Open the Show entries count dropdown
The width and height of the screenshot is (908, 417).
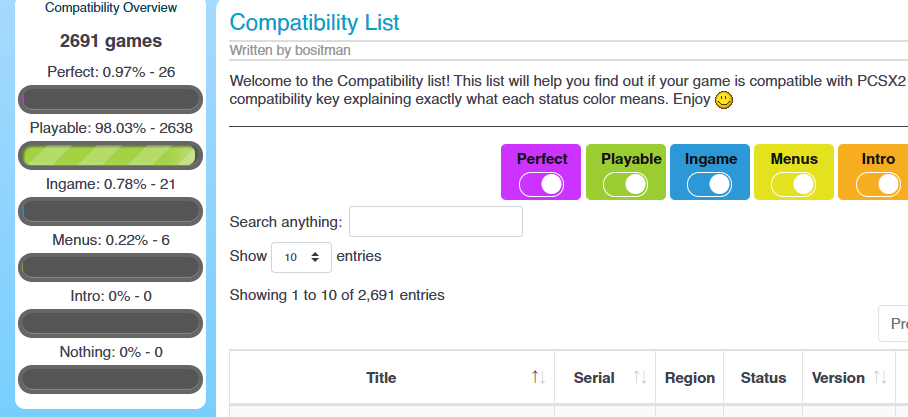point(301,257)
